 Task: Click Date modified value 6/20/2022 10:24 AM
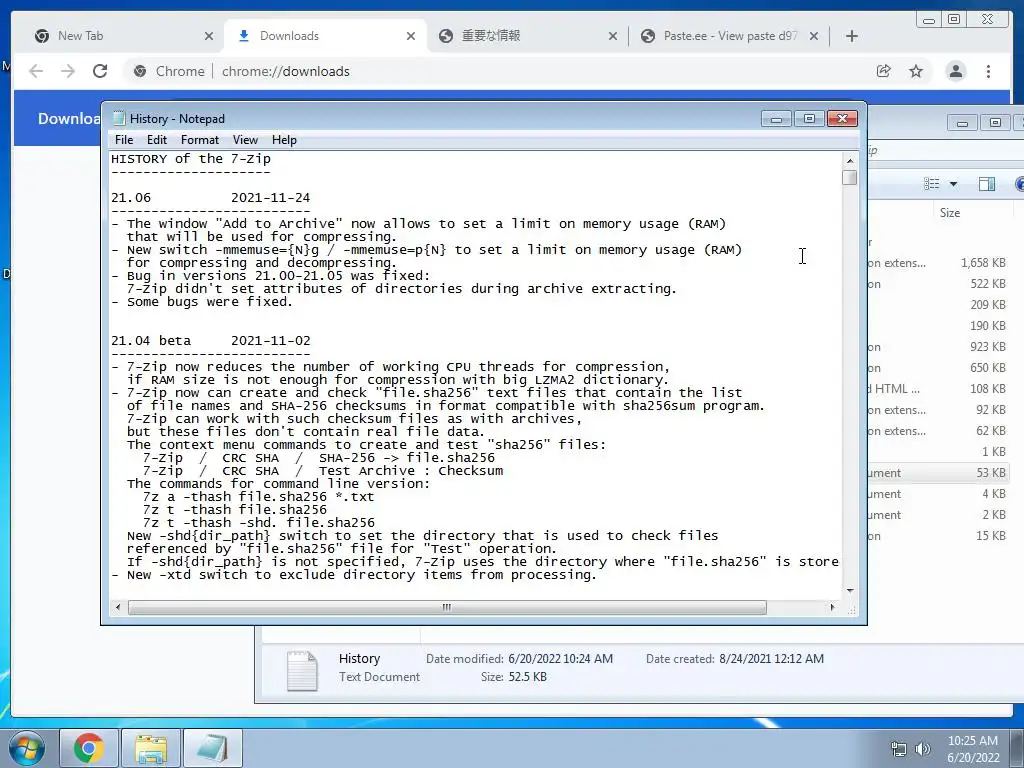[560, 659]
